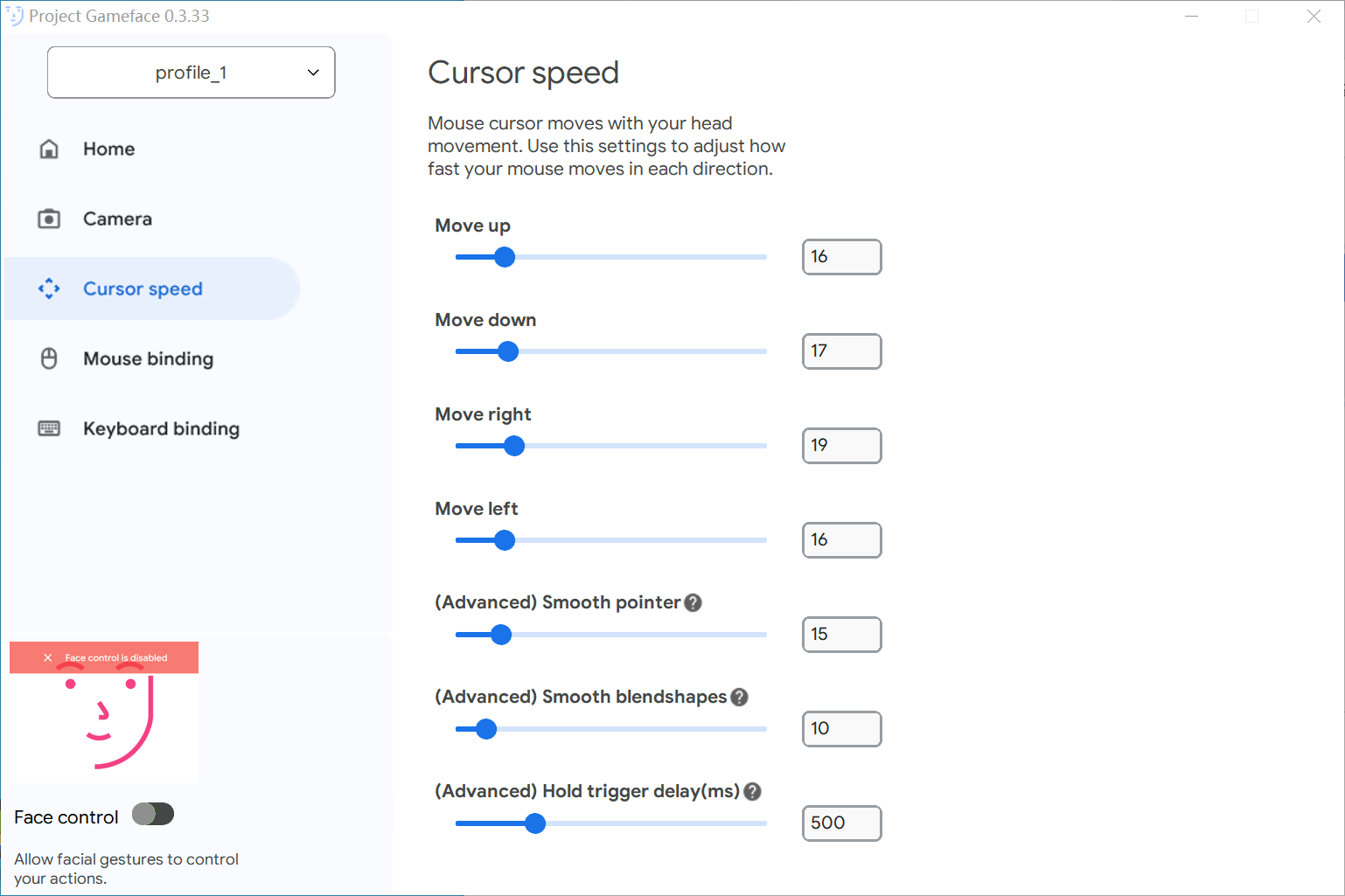Click the Home icon in sidebar
Viewport: 1345px width, 896px height.
(x=49, y=149)
